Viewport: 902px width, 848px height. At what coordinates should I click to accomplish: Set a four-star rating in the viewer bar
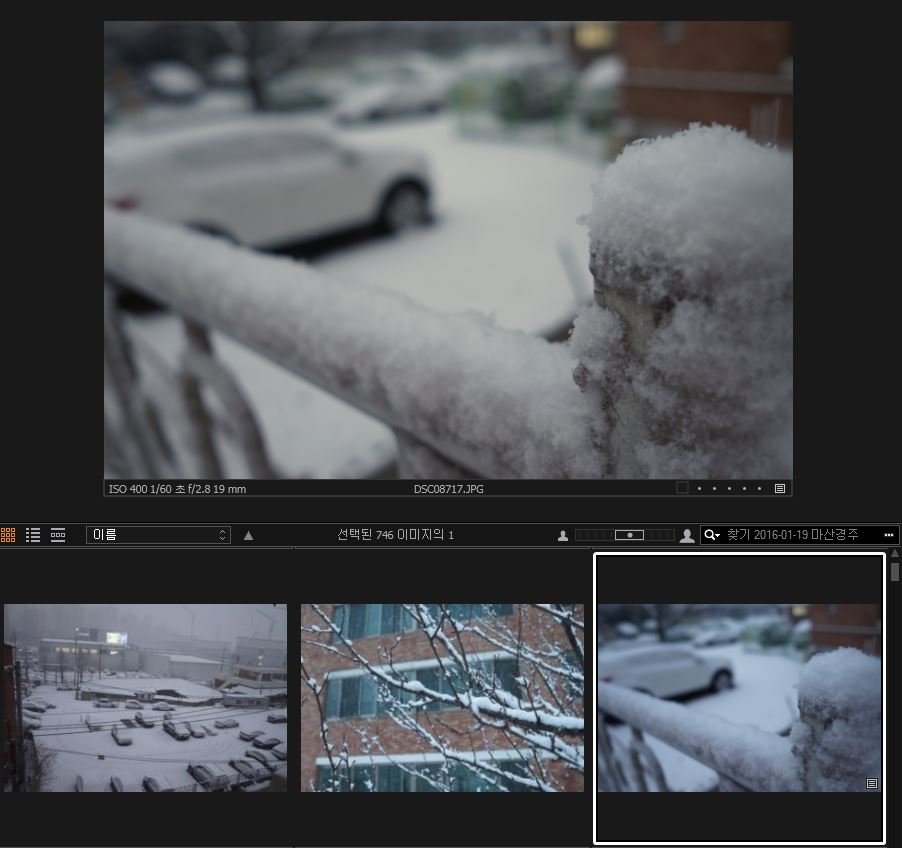744,488
